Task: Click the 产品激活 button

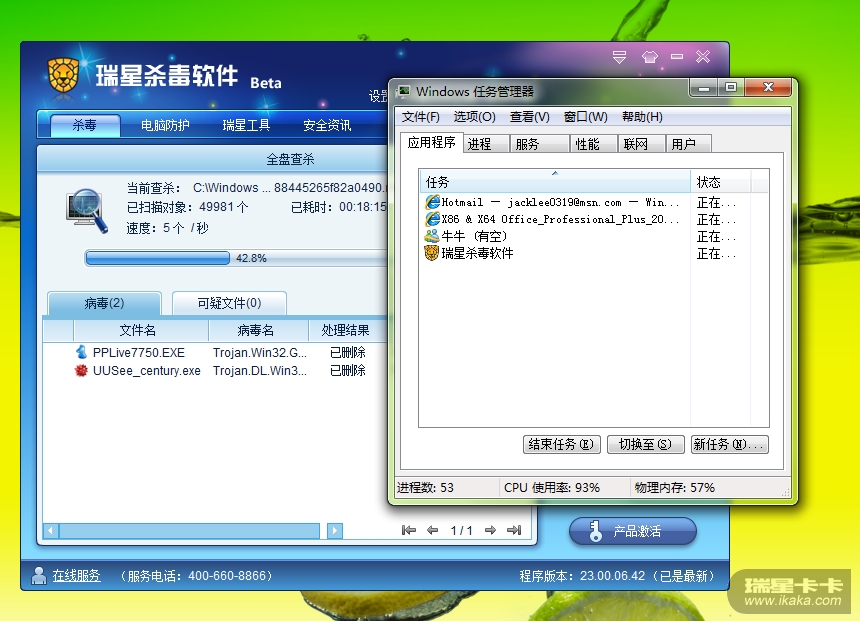Action: tap(633, 531)
